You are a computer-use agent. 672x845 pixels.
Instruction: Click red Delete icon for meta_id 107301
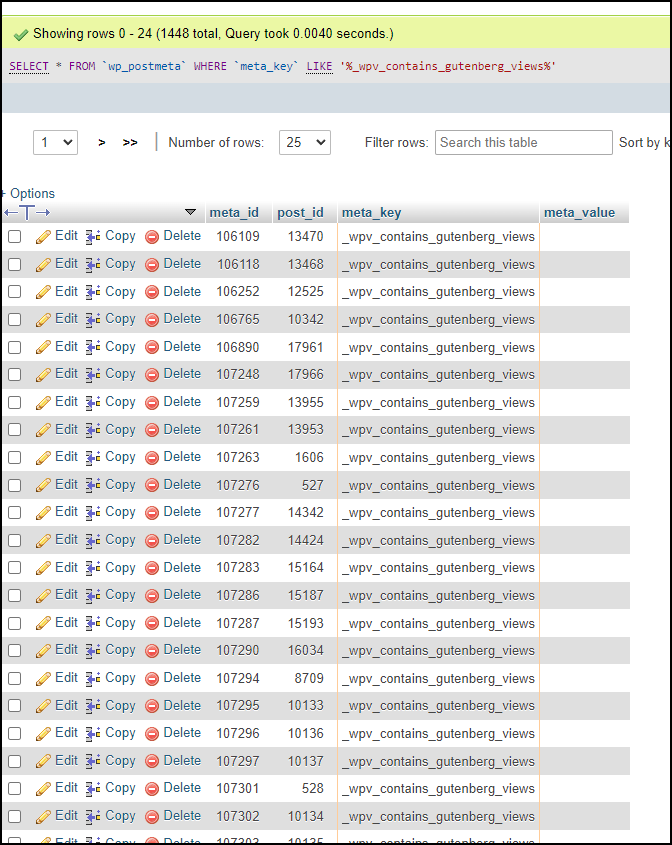[152, 789]
